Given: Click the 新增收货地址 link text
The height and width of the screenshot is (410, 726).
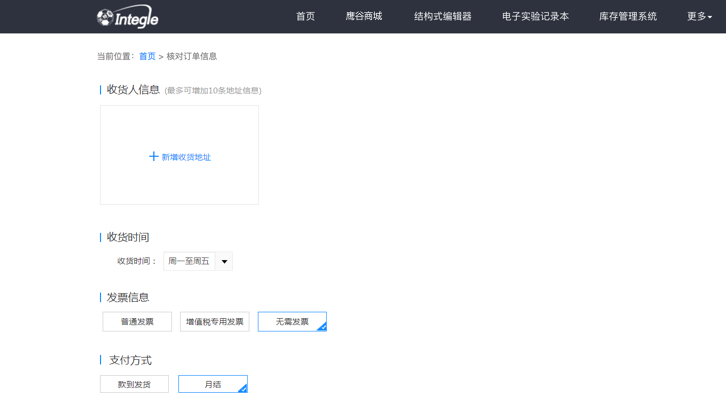Looking at the screenshot, I should point(186,158).
